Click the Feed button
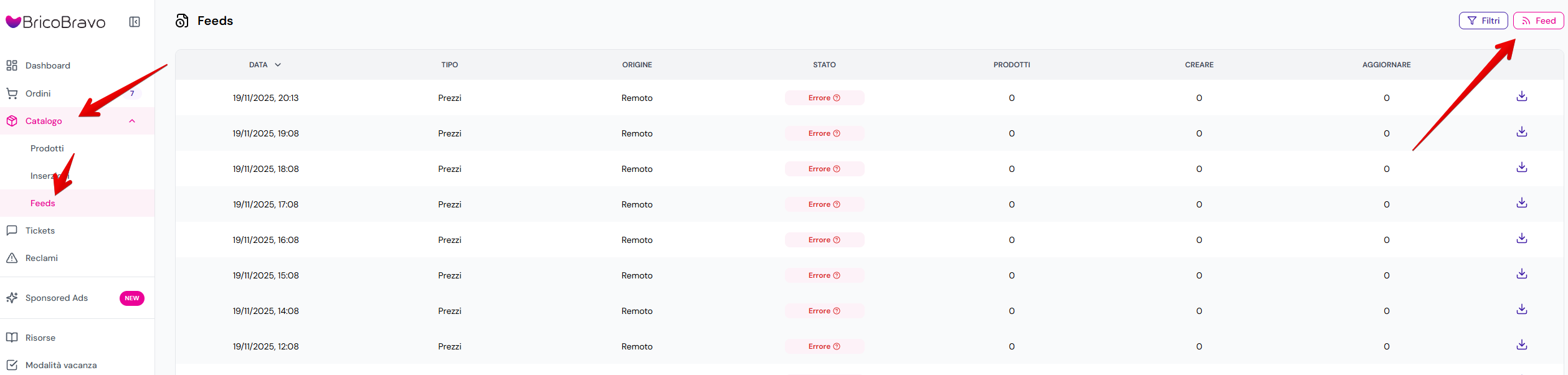The image size is (1568, 375). click(x=1538, y=21)
